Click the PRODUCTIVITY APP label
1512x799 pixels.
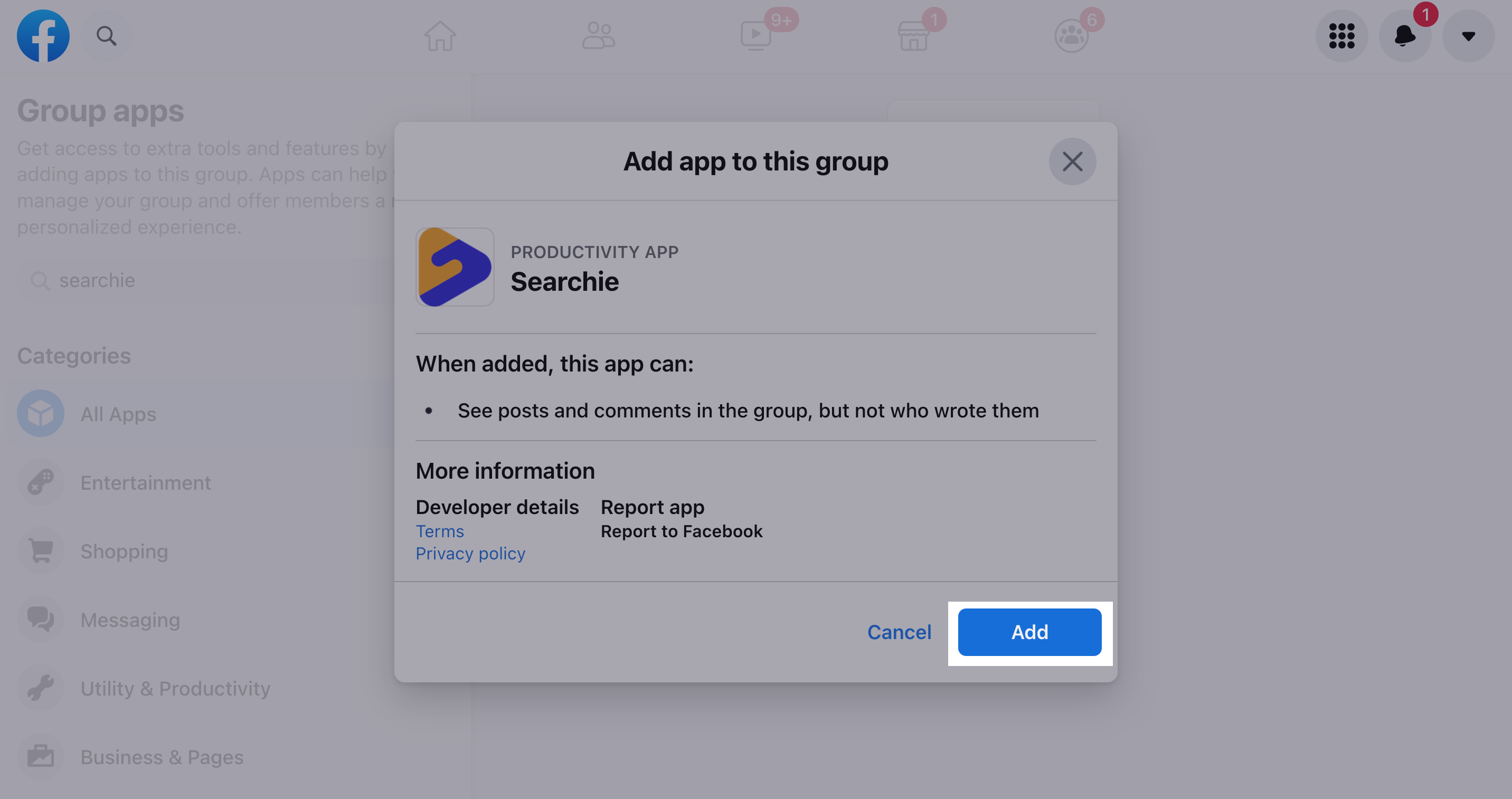(594, 252)
